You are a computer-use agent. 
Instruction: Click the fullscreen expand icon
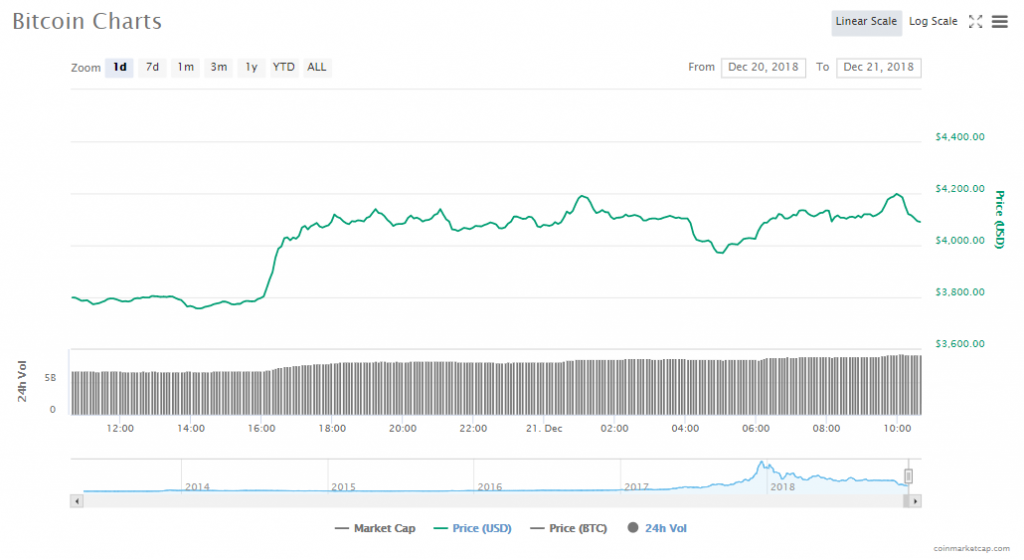(977, 22)
